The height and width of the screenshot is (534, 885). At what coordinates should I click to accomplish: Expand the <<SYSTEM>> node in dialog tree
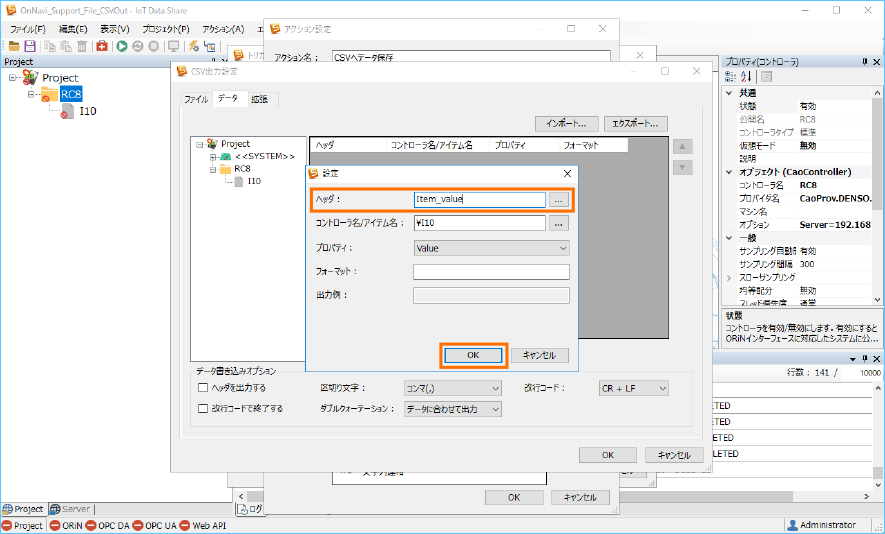[213, 157]
